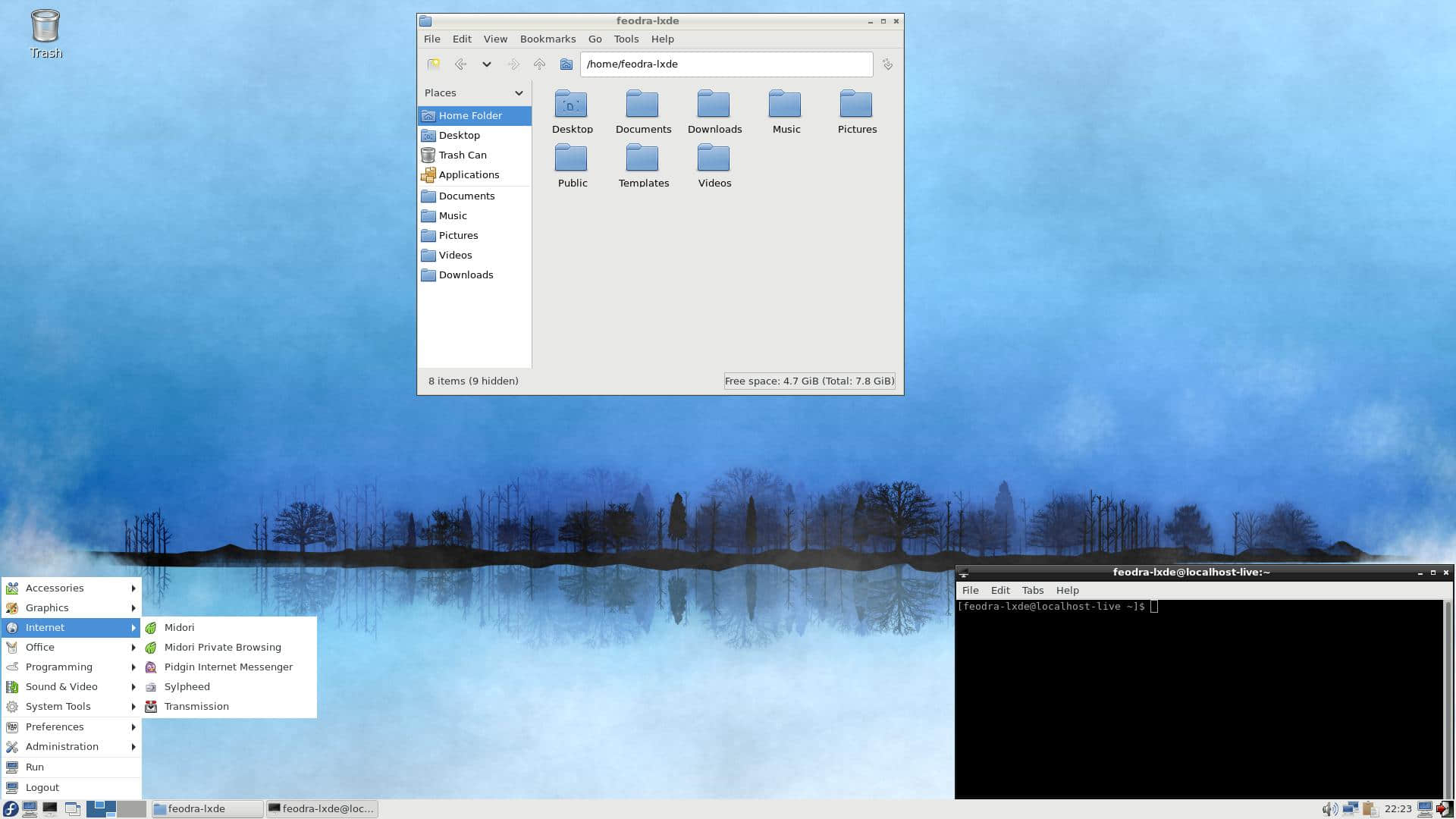Image resolution: width=1456 pixels, height=819 pixels.
Task: Expand the forward navigation dropdown arrow
Action: pyautogui.click(x=486, y=64)
